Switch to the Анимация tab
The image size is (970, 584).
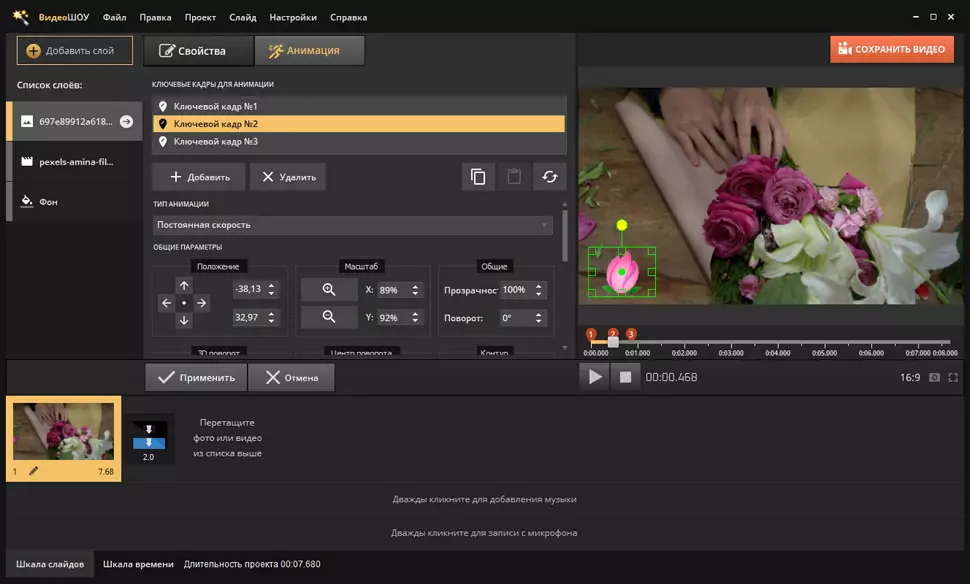pyautogui.click(x=309, y=51)
